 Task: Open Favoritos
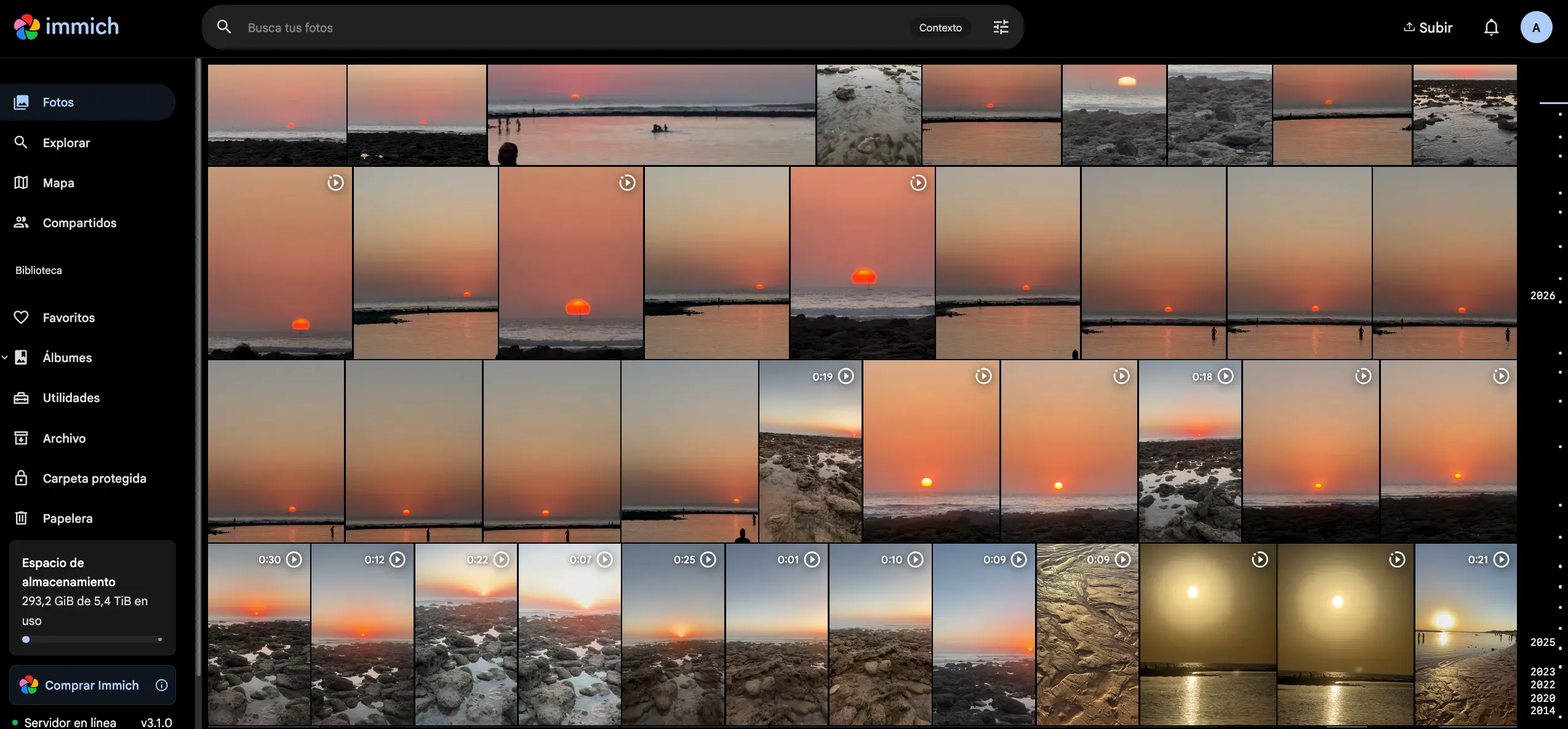88,317
